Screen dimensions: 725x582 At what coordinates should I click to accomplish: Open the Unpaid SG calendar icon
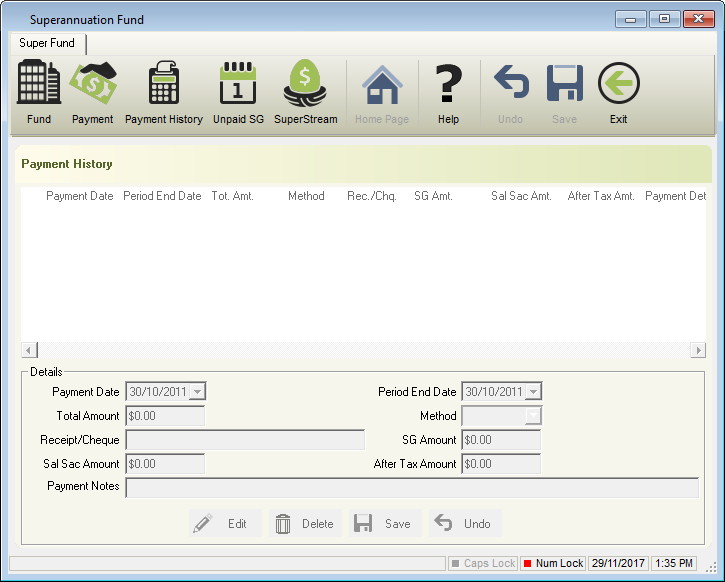pyautogui.click(x=238, y=82)
